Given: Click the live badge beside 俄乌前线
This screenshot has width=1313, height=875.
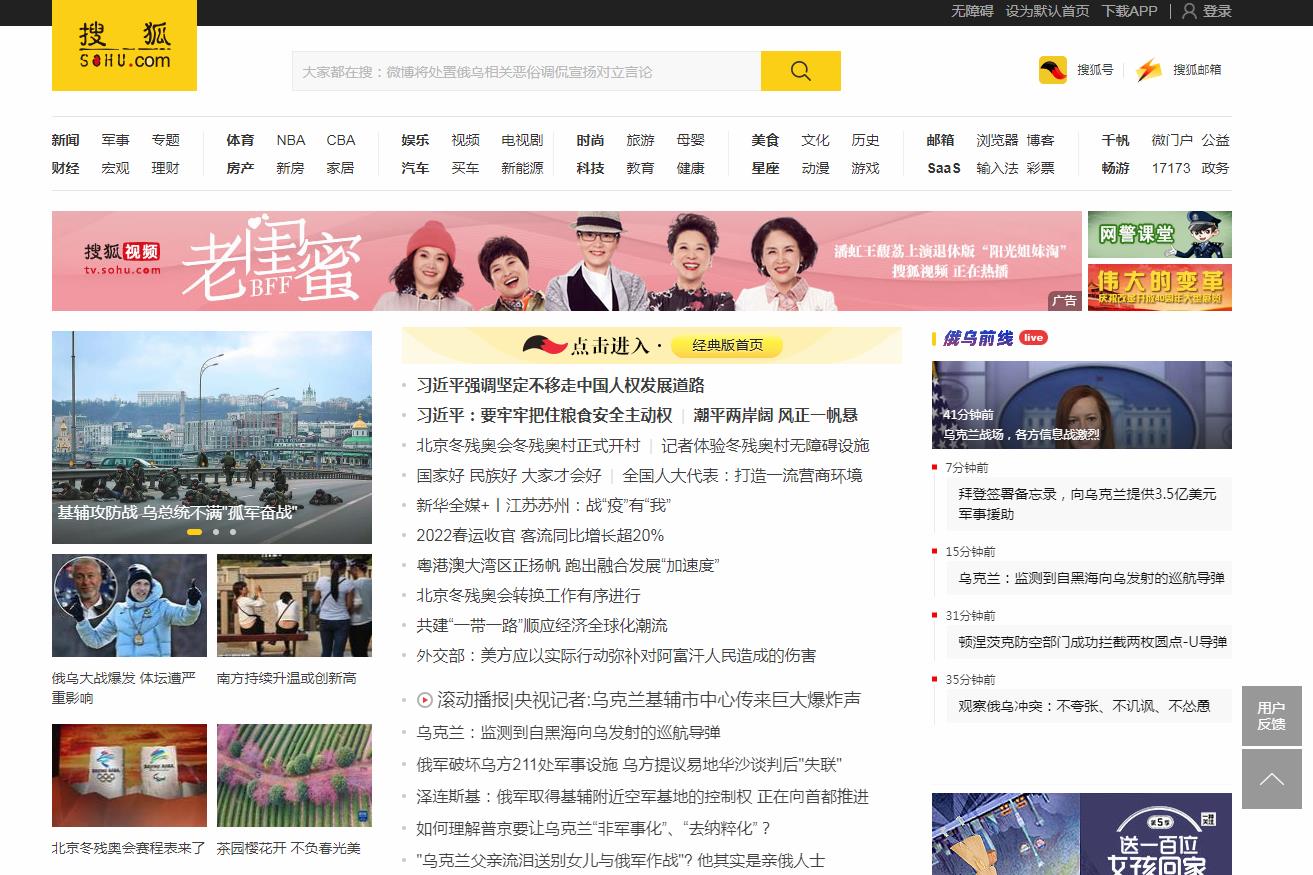Looking at the screenshot, I should pyautogui.click(x=1034, y=338).
